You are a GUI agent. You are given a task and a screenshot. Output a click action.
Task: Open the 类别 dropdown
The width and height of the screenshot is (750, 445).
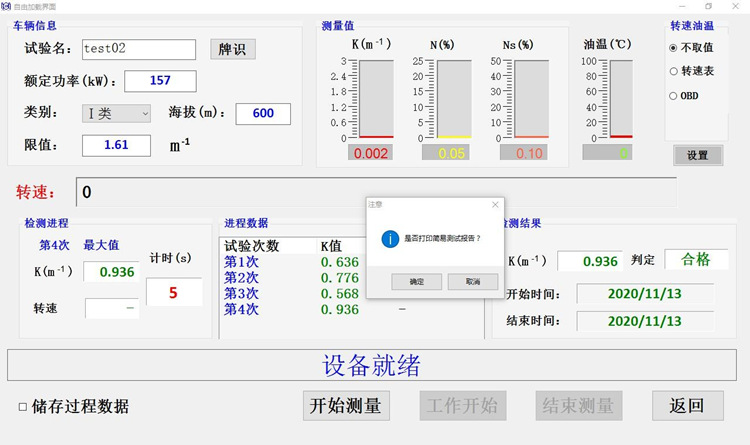click(116, 114)
